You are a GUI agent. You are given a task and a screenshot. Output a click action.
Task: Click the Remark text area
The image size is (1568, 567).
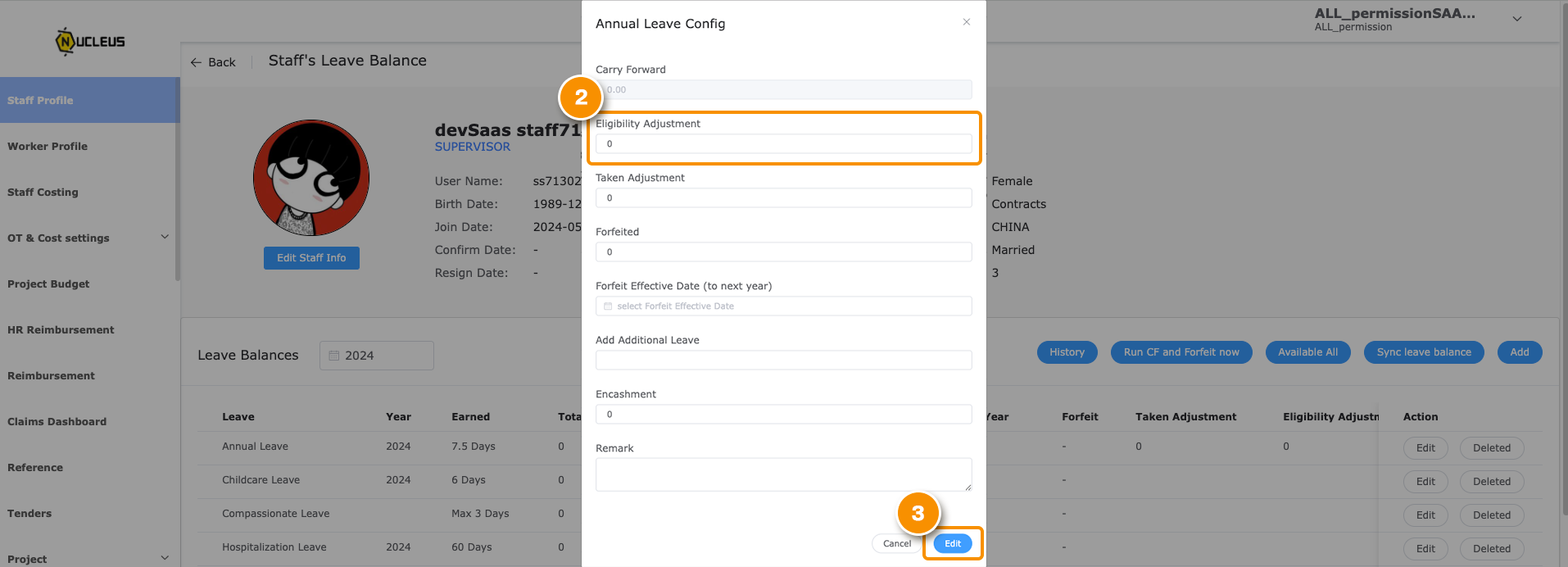tap(784, 474)
